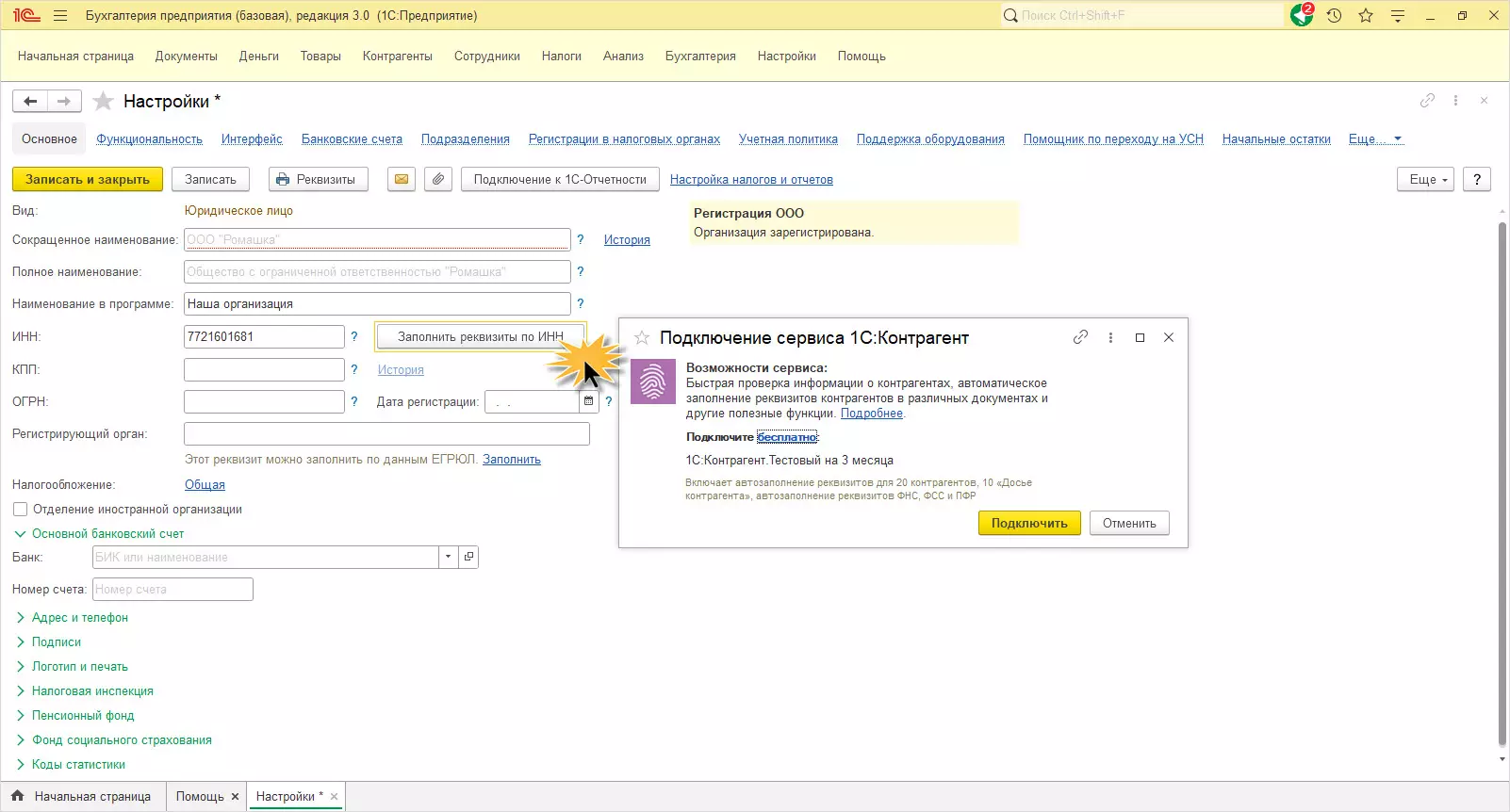Open notifications shield icon with badge
Viewport: 1510px width, 812px height.
(1302, 15)
